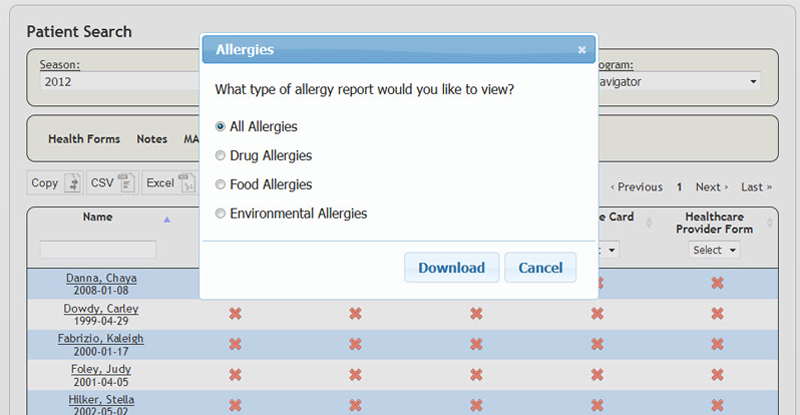Click the Copy table export icon
Screen dimensions: 800x415
pyautogui.click(x=72, y=183)
